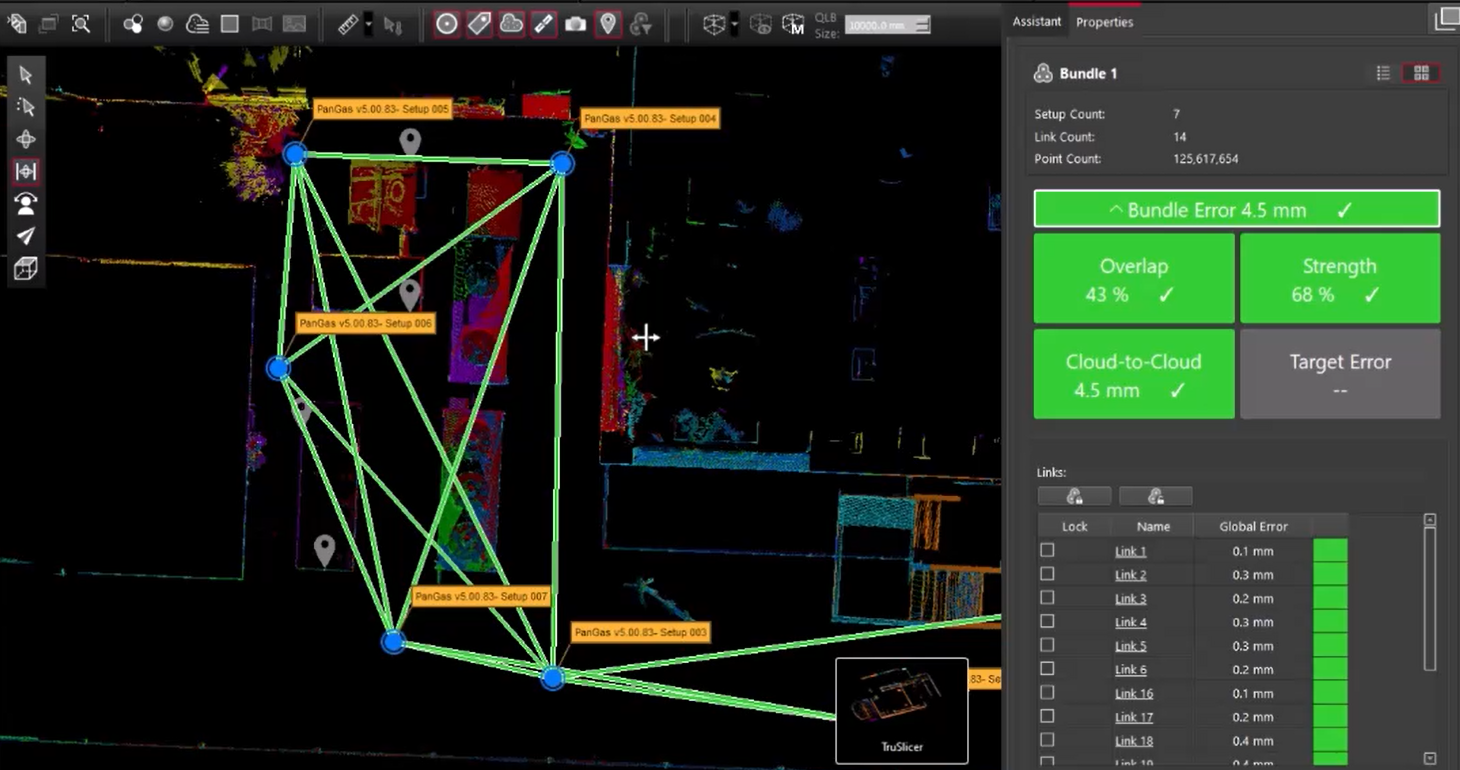Image resolution: width=1460 pixels, height=770 pixels.
Task: Open the TruSlicer thumbnail preview
Action: (x=901, y=709)
